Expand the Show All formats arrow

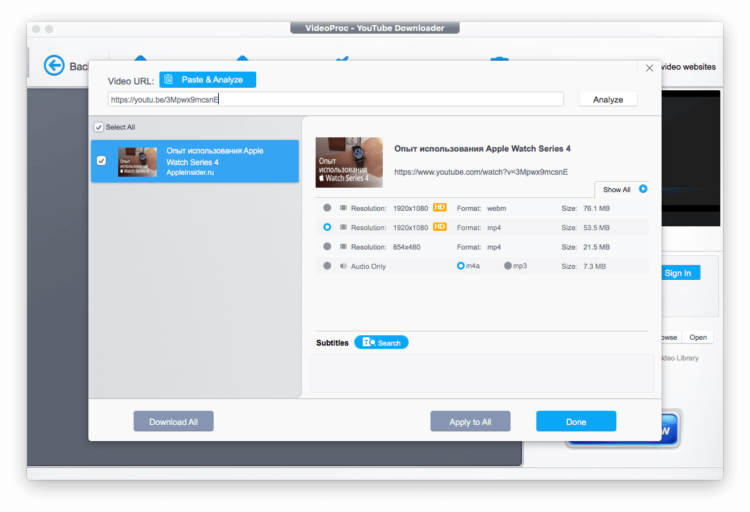(x=643, y=189)
